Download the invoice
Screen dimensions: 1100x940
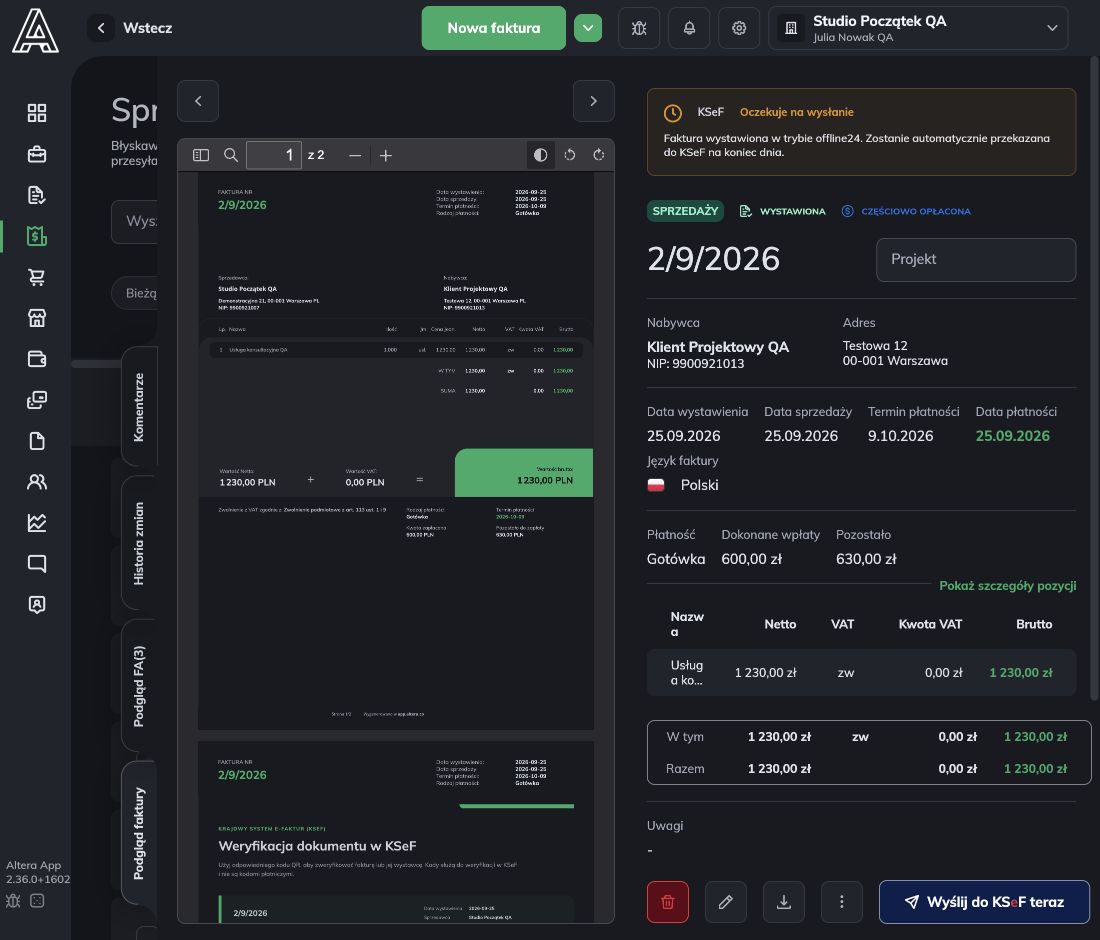tap(784, 902)
